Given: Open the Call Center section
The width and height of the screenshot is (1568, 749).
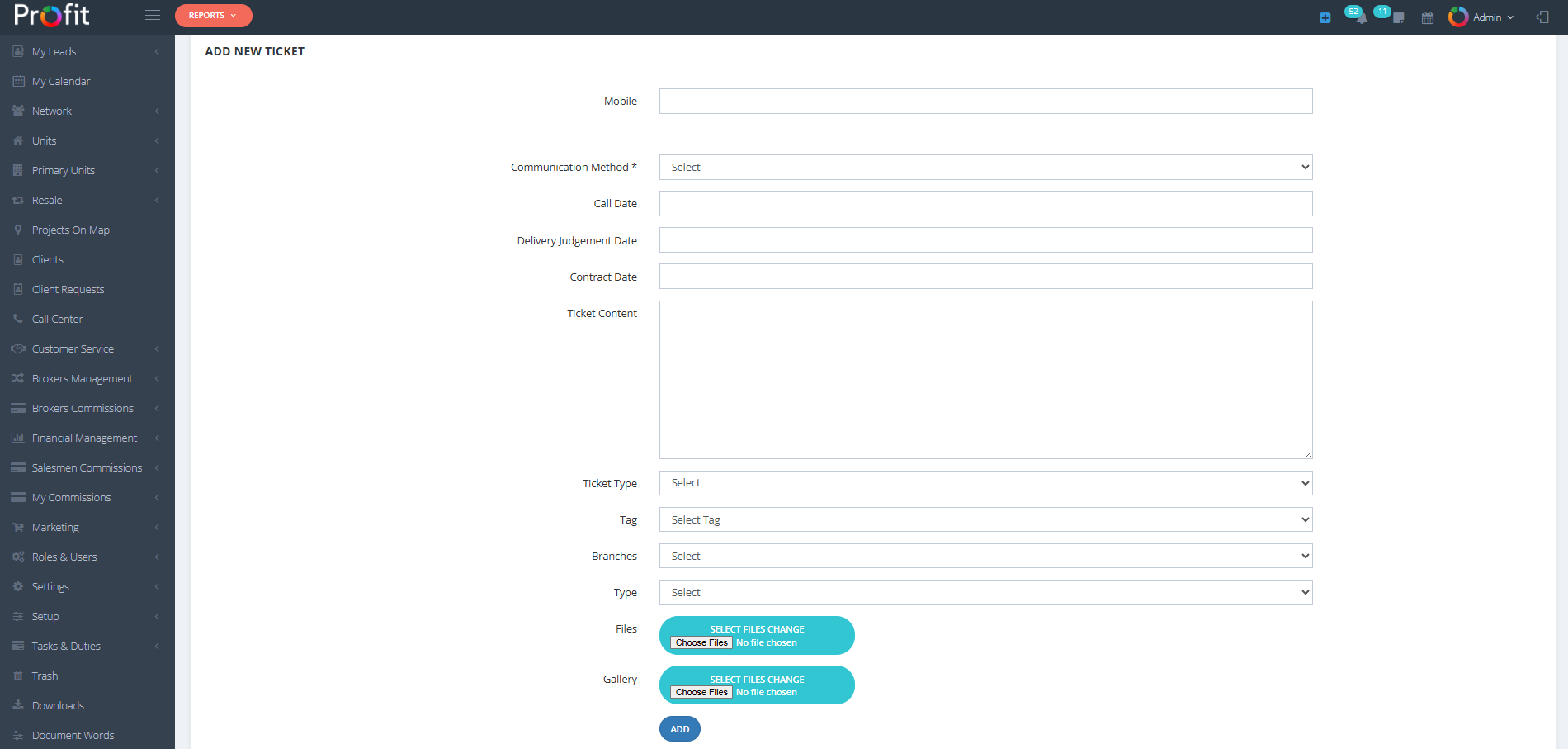Looking at the screenshot, I should 57,319.
